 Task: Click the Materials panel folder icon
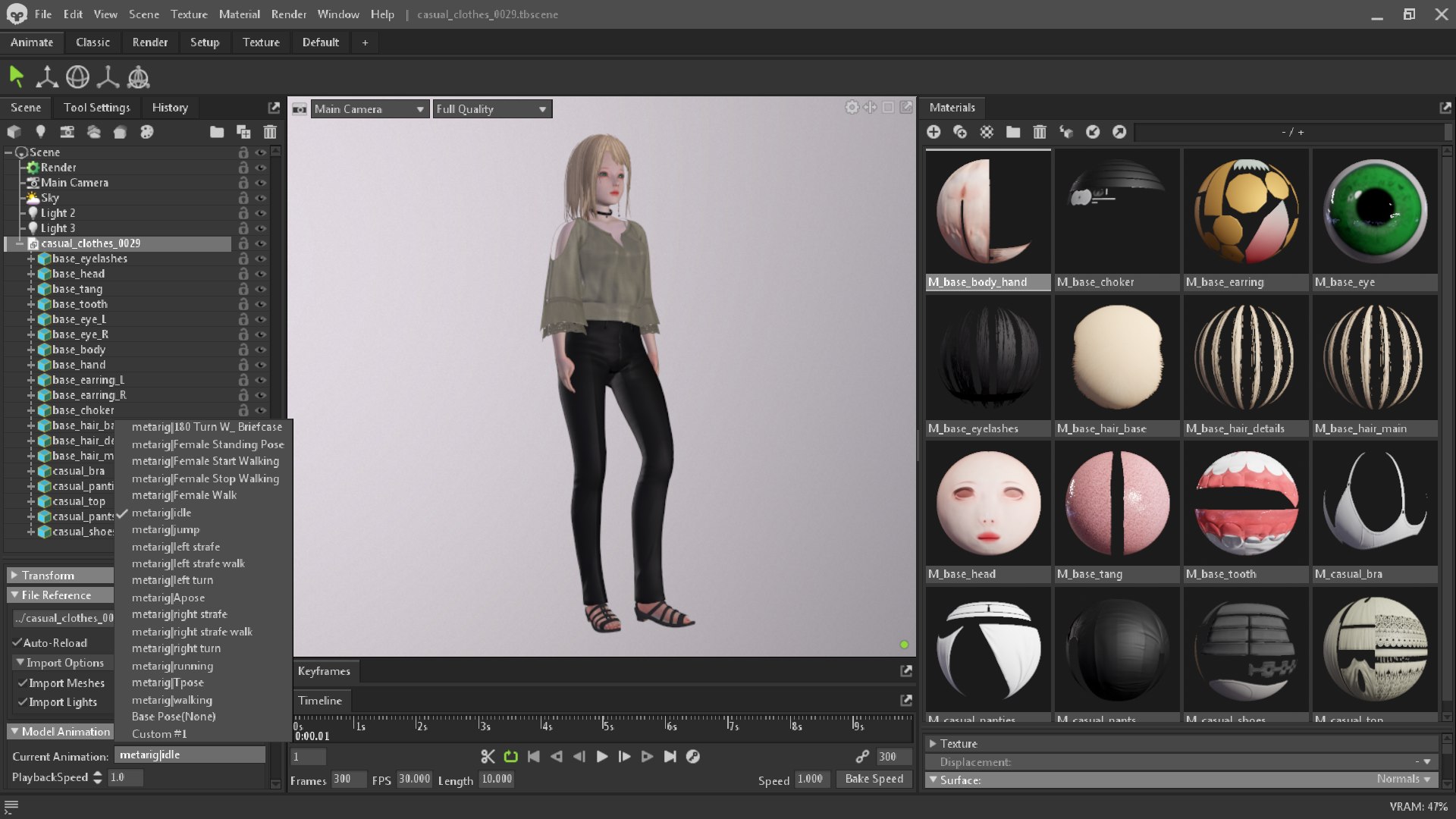1013,132
